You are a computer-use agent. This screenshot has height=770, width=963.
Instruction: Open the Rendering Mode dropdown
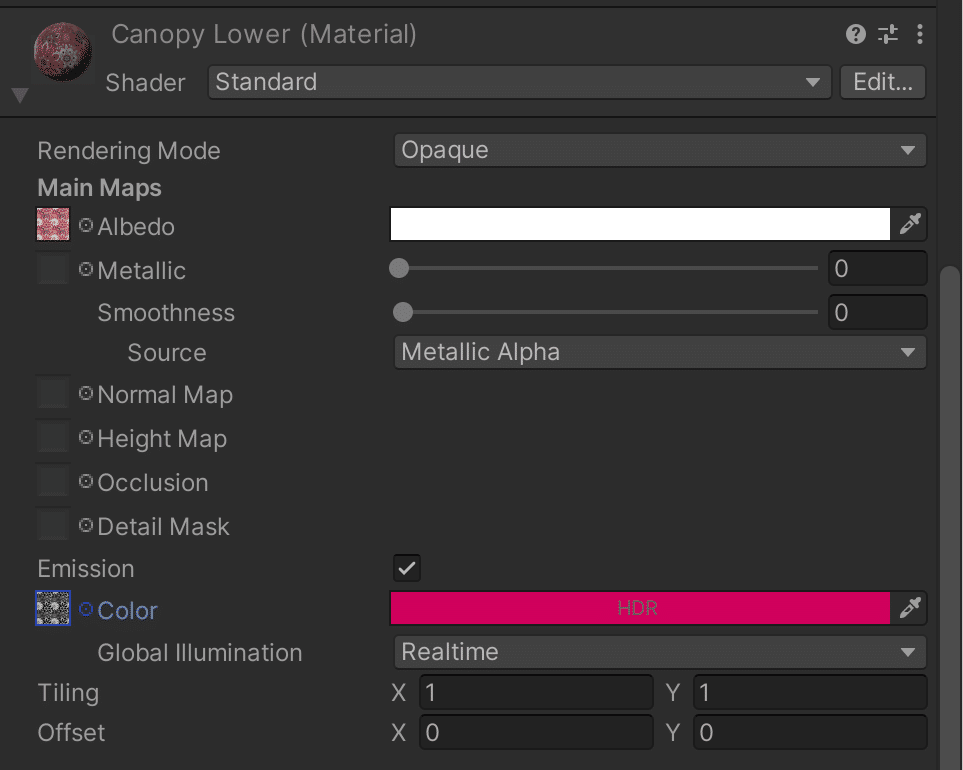click(x=660, y=150)
